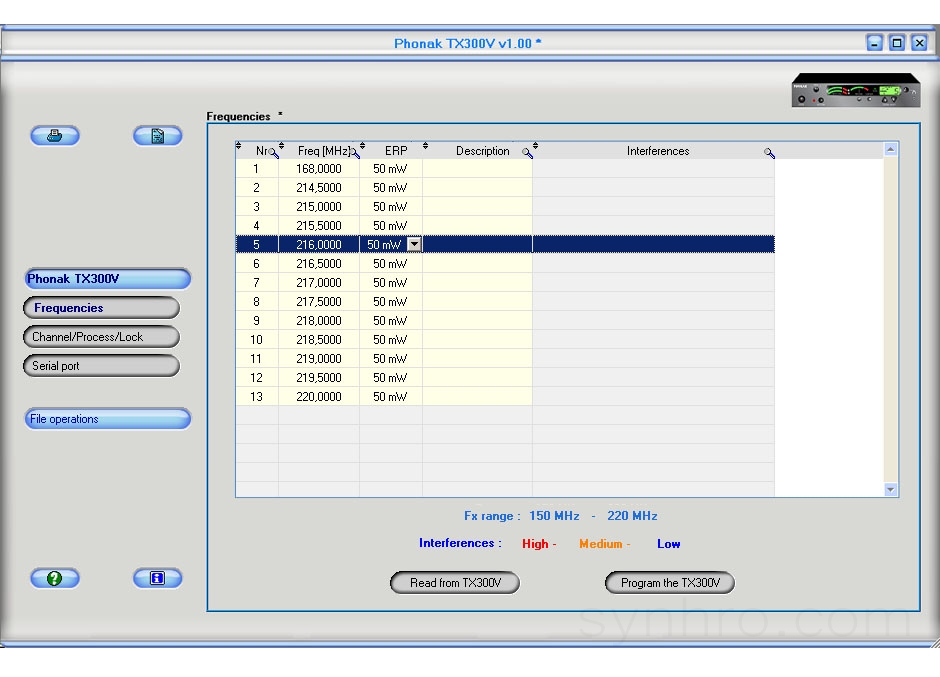This screenshot has width=940, height=677.
Task: Select the Phonak TX300V menu header
Action: 107,279
